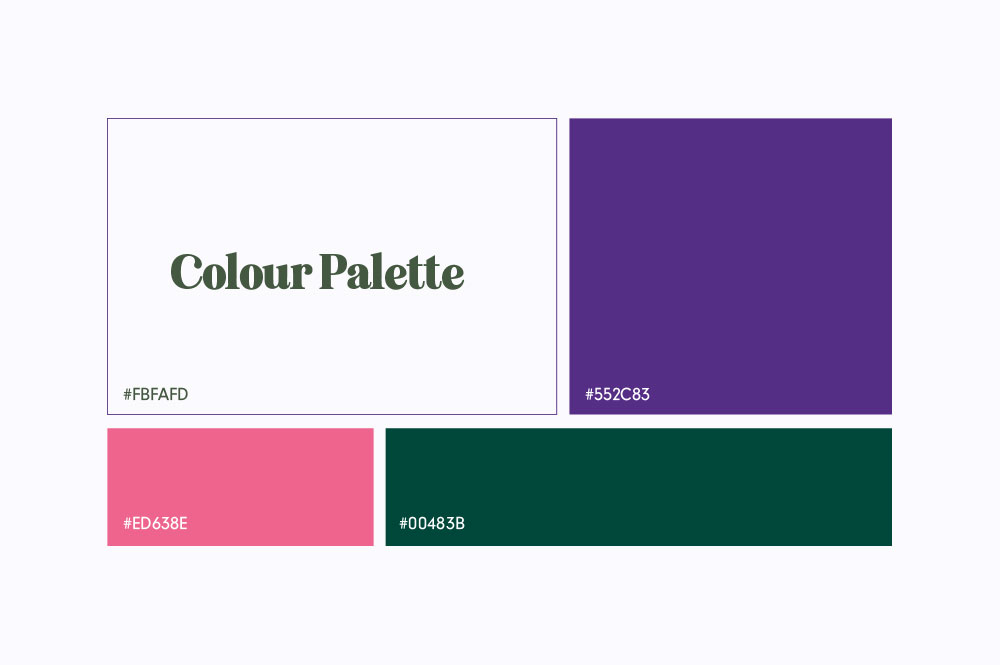Image resolution: width=1000 pixels, height=665 pixels.
Task: Click the purple #552C83 colour swatch
Action: pos(730,250)
